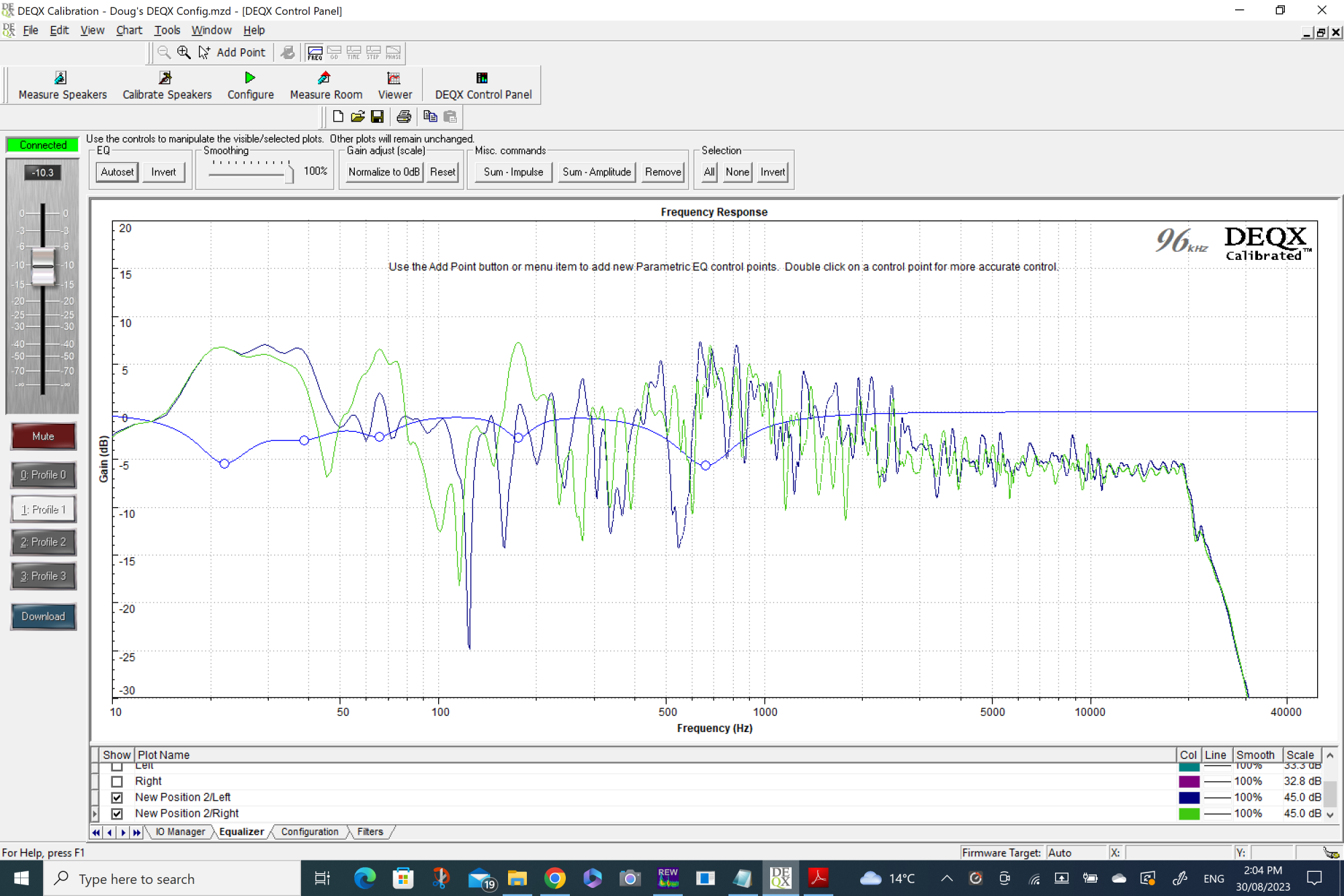Viewport: 1344px width, 896px height.
Task: Select the TIME view icon
Action: [353, 52]
